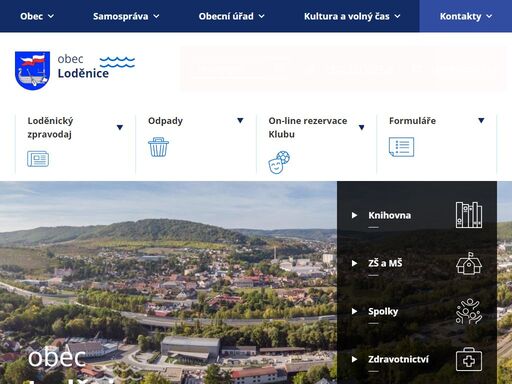Expand the On-line rezervace Klubu arrow
The image size is (512, 384).
tap(362, 127)
